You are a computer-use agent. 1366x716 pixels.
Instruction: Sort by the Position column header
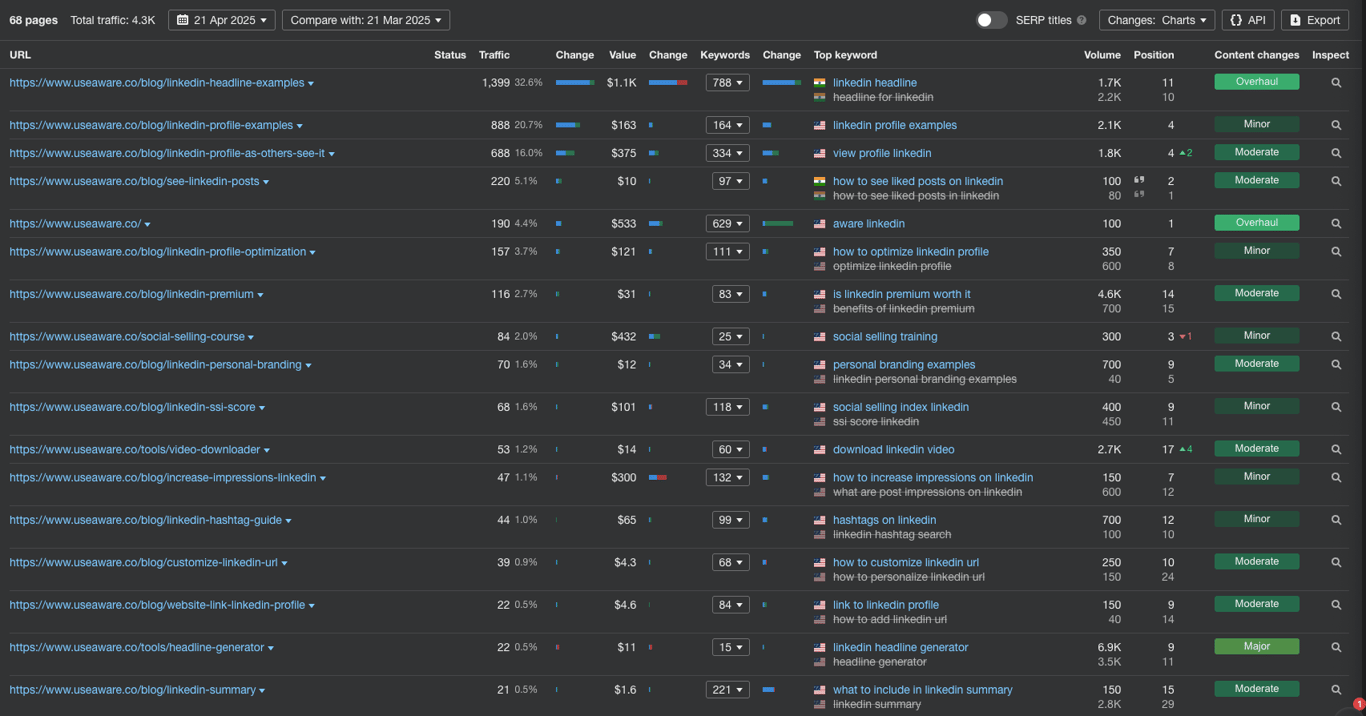coord(1154,55)
